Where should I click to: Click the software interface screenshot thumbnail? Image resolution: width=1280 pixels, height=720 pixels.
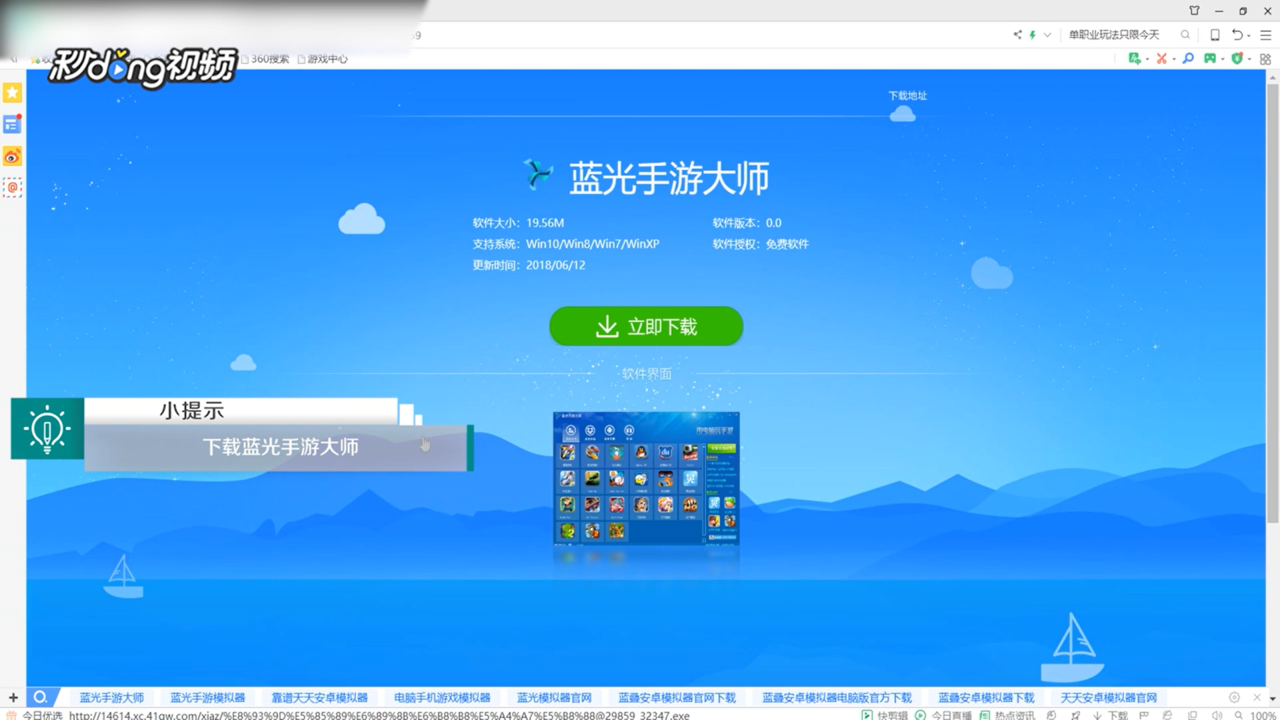pyautogui.click(x=646, y=478)
